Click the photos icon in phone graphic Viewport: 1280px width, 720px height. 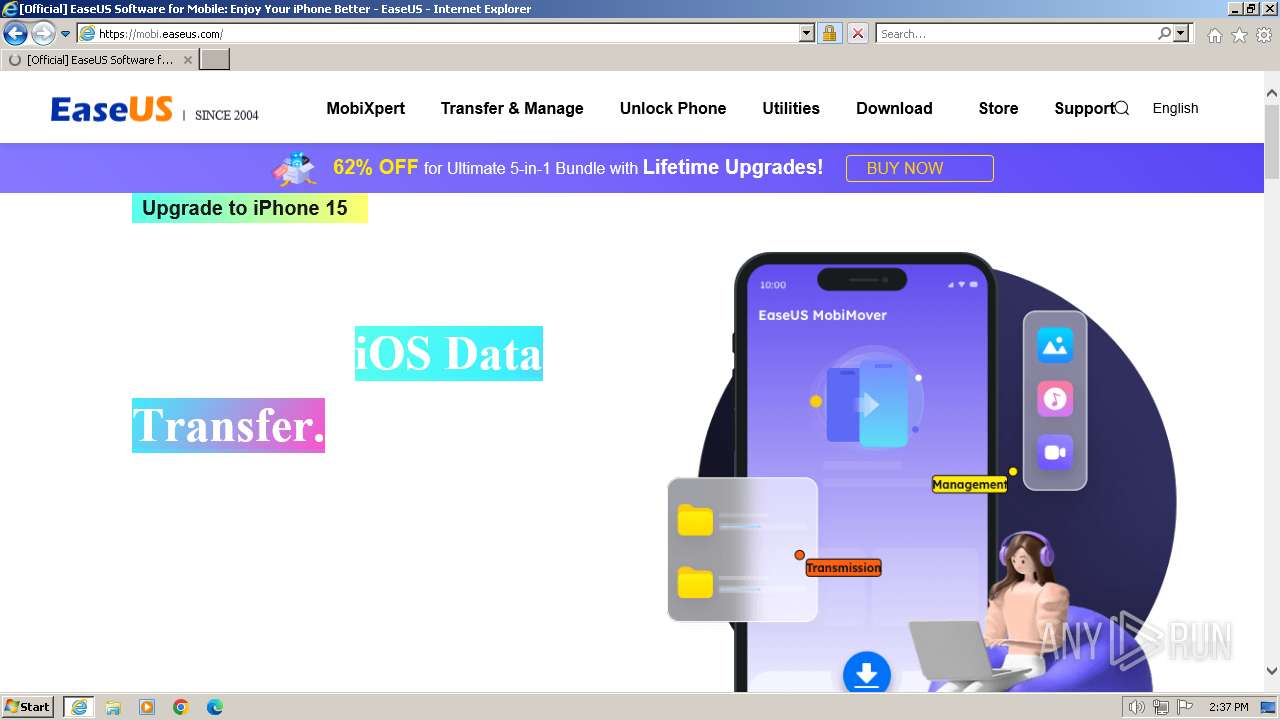coord(1055,345)
